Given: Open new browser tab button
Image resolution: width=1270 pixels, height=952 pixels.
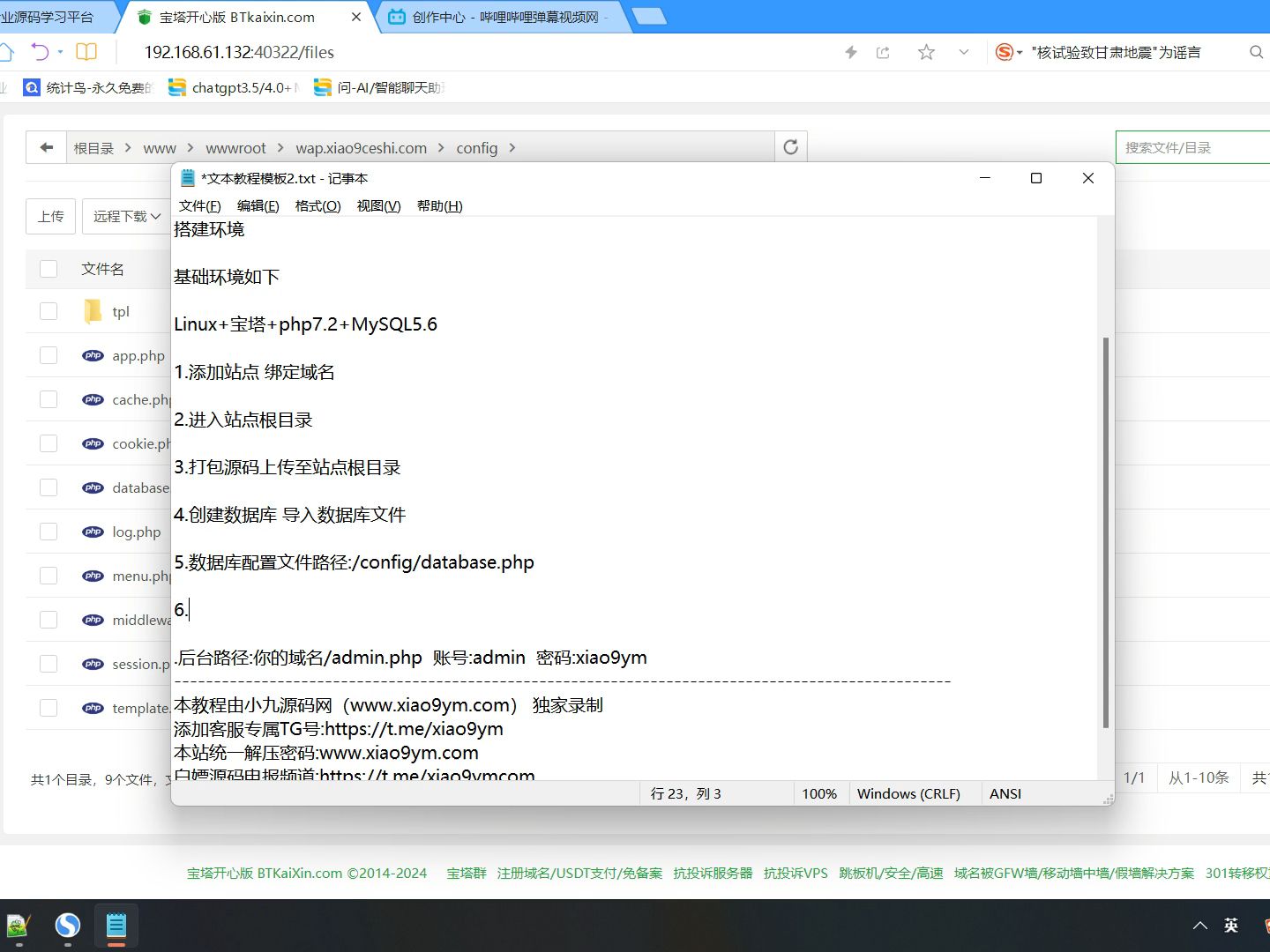Looking at the screenshot, I should pyautogui.click(x=650, y=17).
